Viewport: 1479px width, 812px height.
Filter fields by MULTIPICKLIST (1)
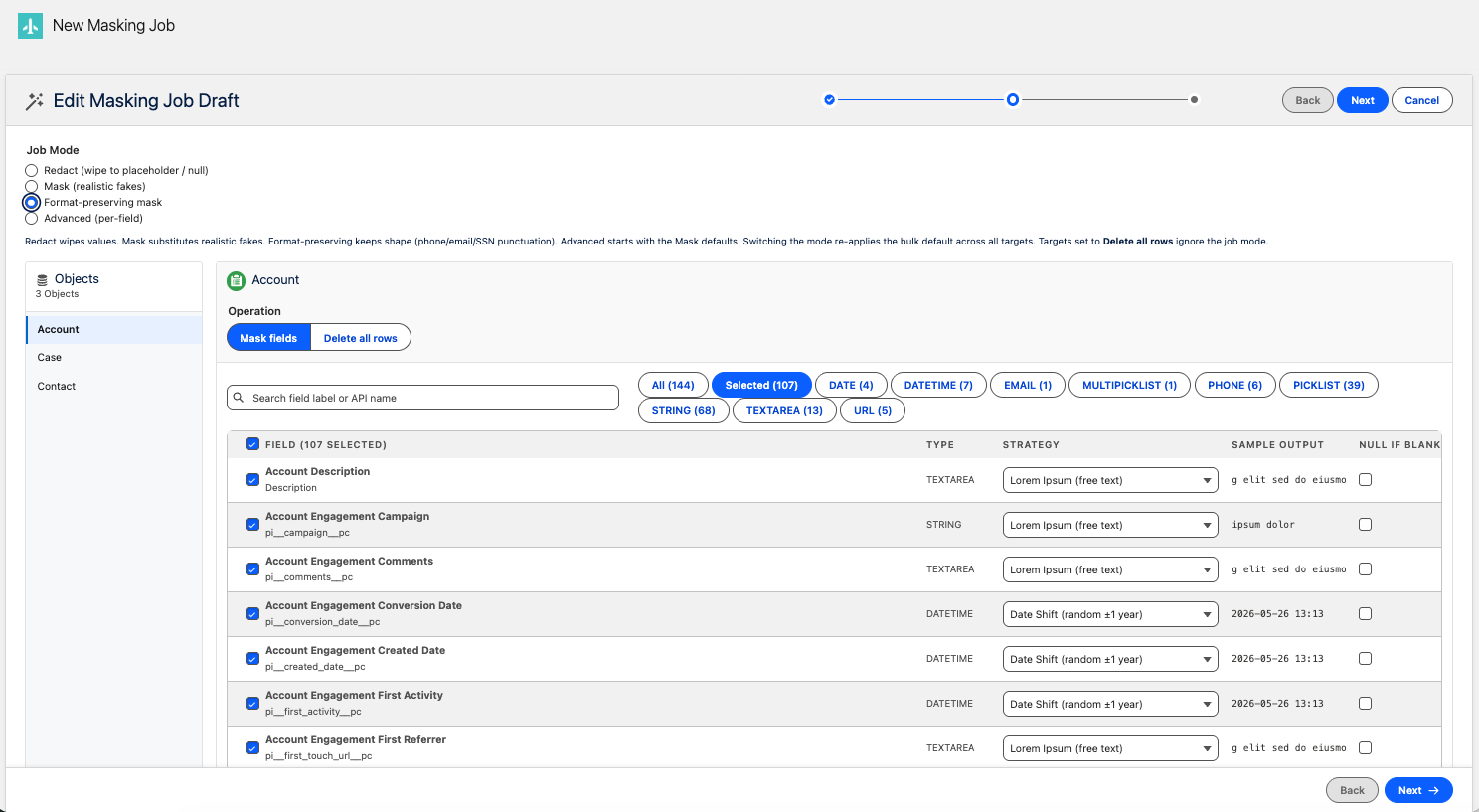coord(1129,386)
